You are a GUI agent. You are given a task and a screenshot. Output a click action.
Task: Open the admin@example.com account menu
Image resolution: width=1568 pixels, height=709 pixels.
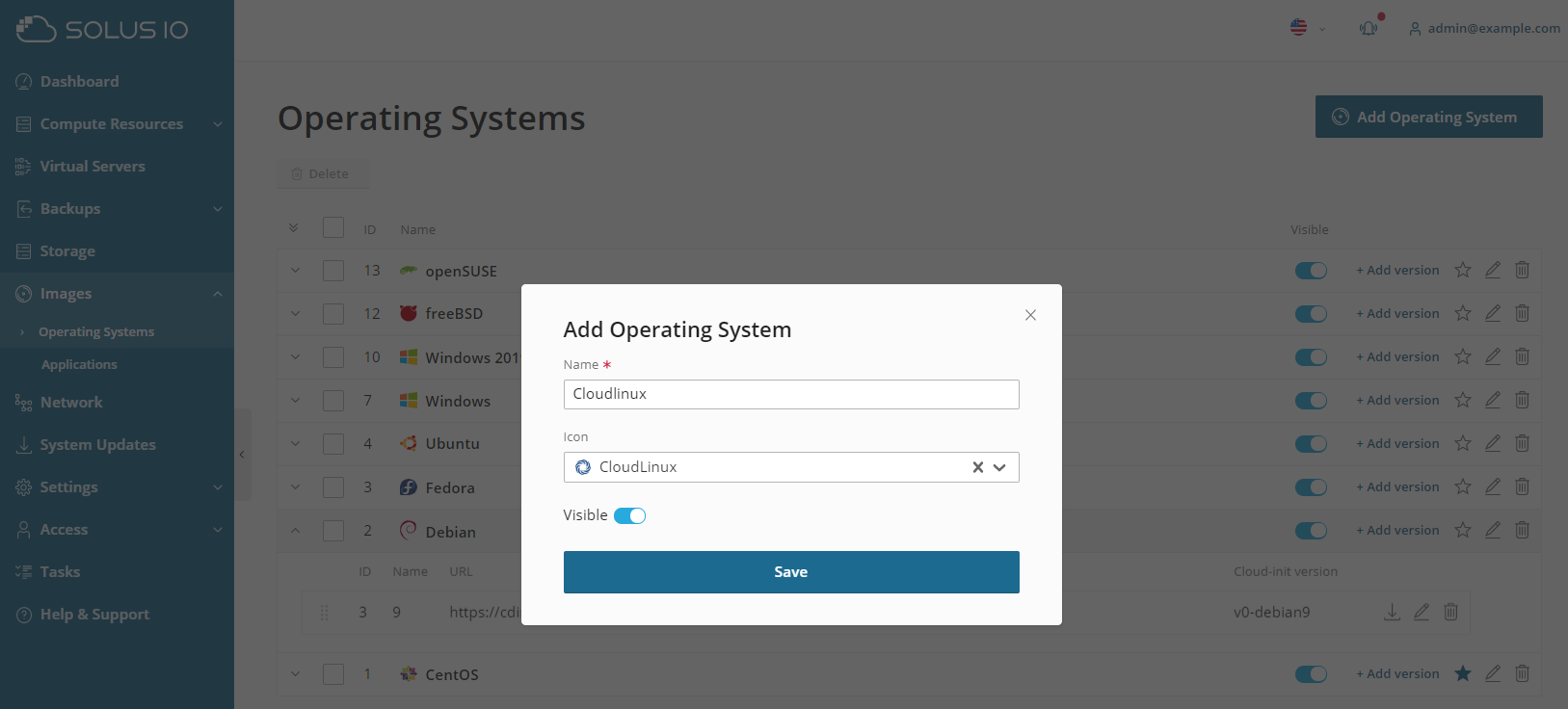coord(1484,28)
